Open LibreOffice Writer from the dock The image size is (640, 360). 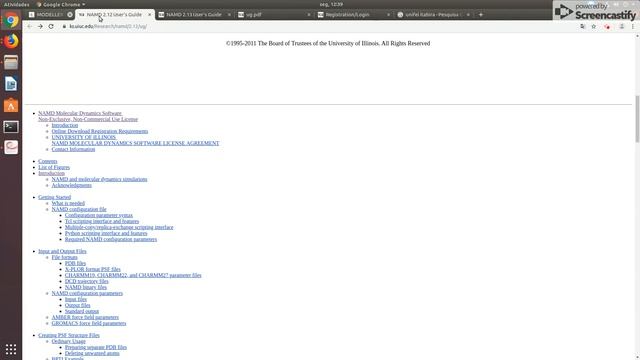click(x=11, y=84)
